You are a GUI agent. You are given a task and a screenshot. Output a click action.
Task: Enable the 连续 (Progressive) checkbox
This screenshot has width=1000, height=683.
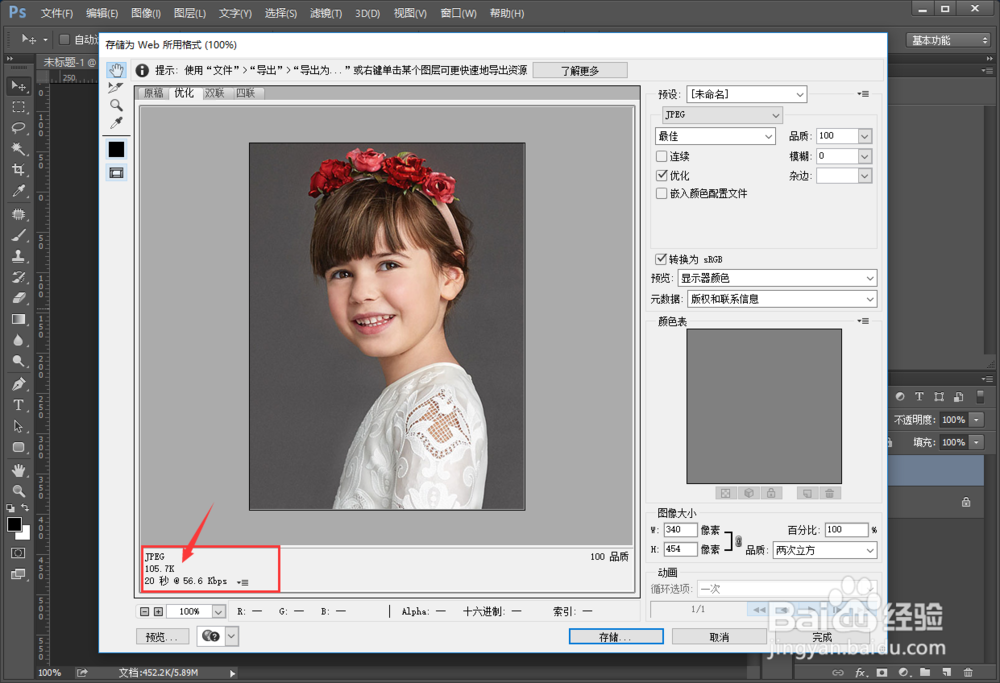pos(661,156)
